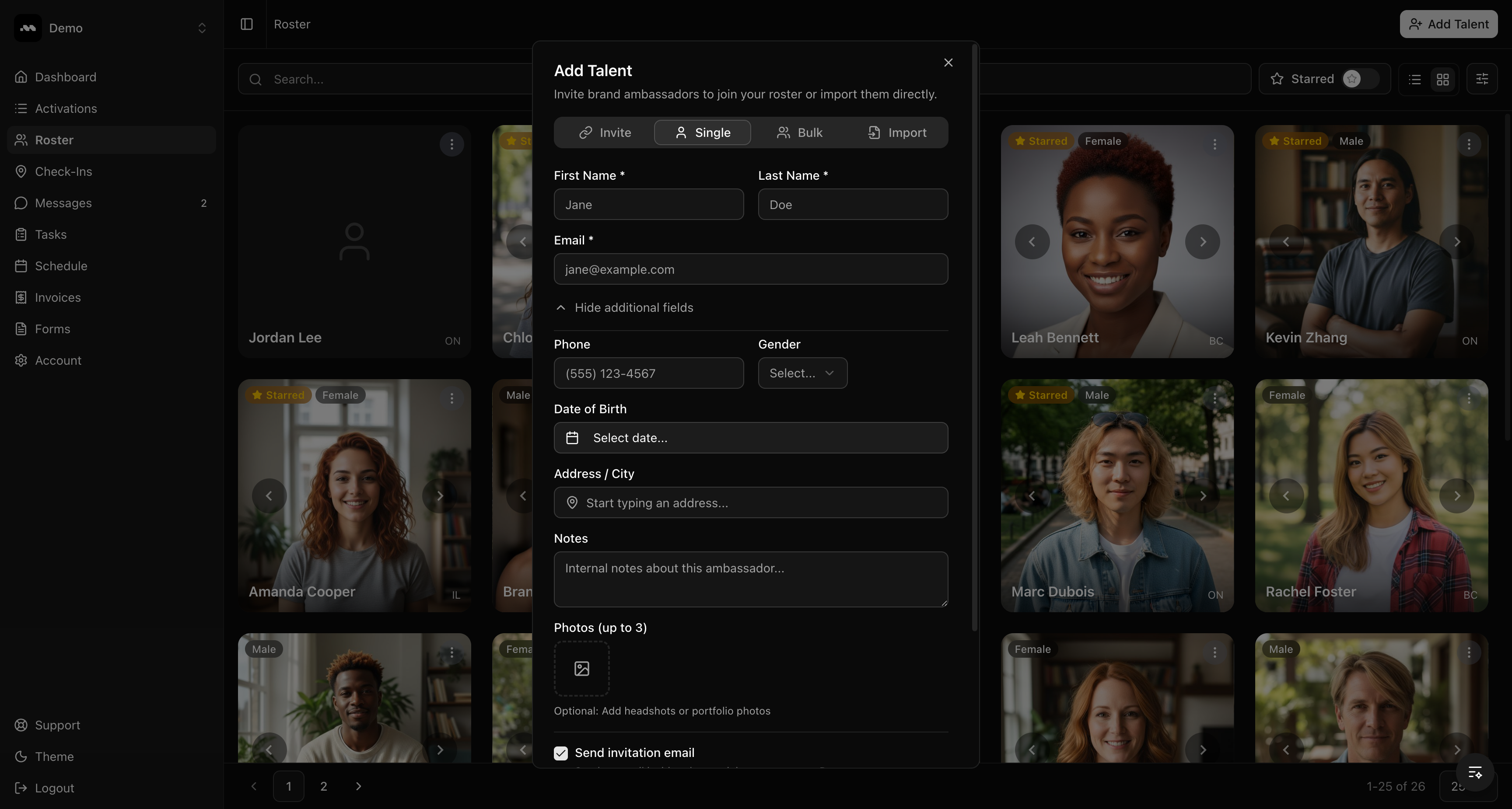The width and height of the screenshot is (1512, 809).
Task: Go to page 2 of roster
Action: tap(323, 786)
